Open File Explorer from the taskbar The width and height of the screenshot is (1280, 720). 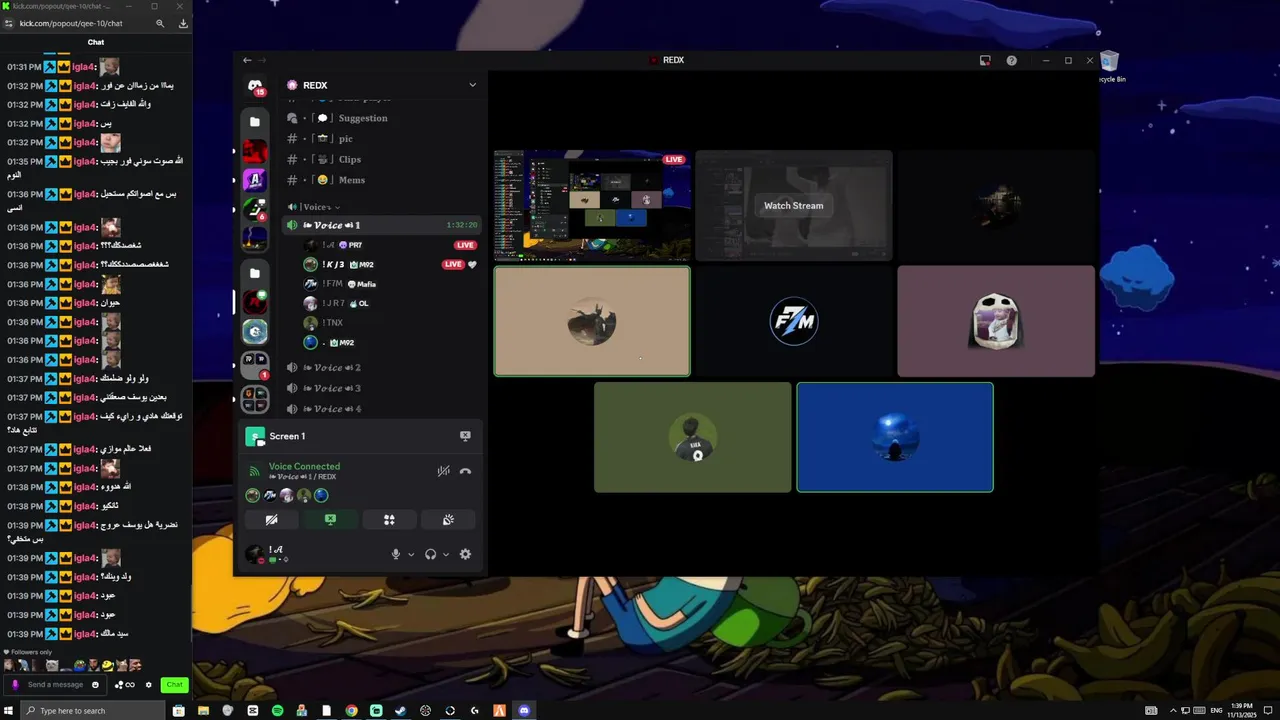point(203,711)
